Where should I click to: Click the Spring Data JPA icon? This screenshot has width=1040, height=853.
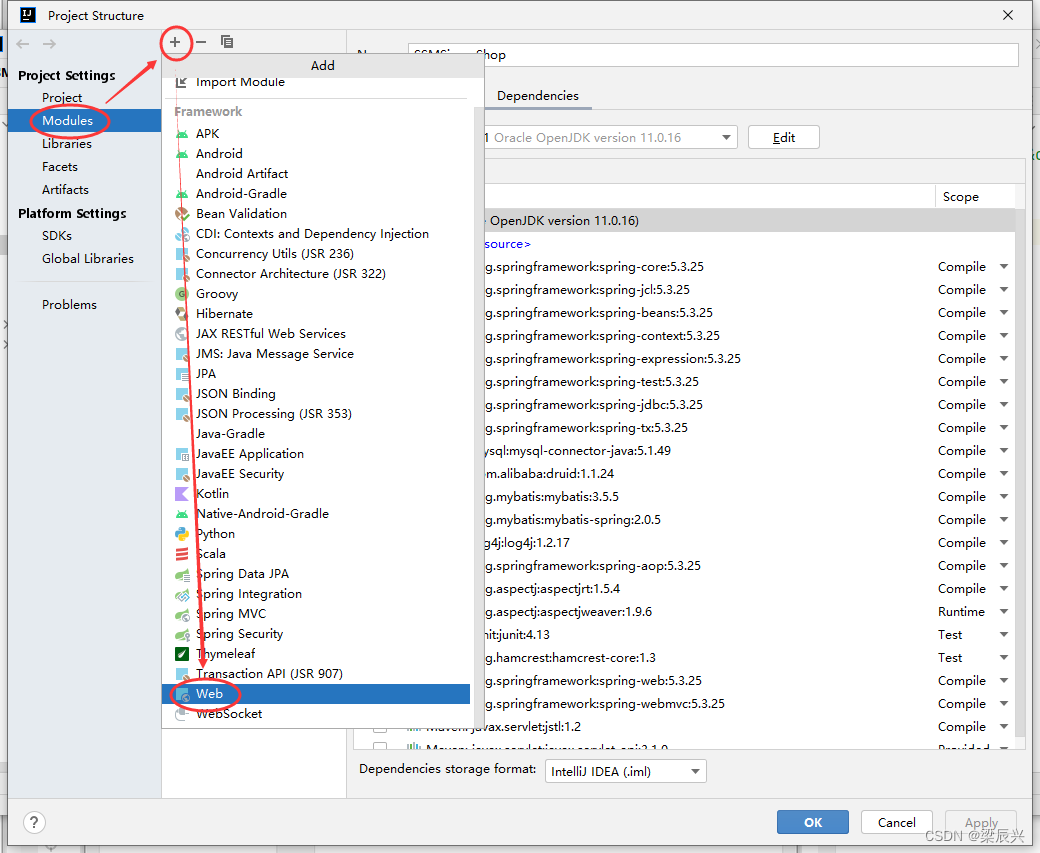(x=182, y=574)
